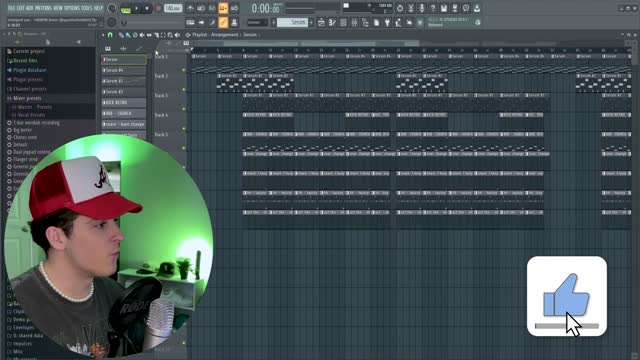The image size is (640, 360).
Task: Open the piano roll view icon
Action: (332, 23)
